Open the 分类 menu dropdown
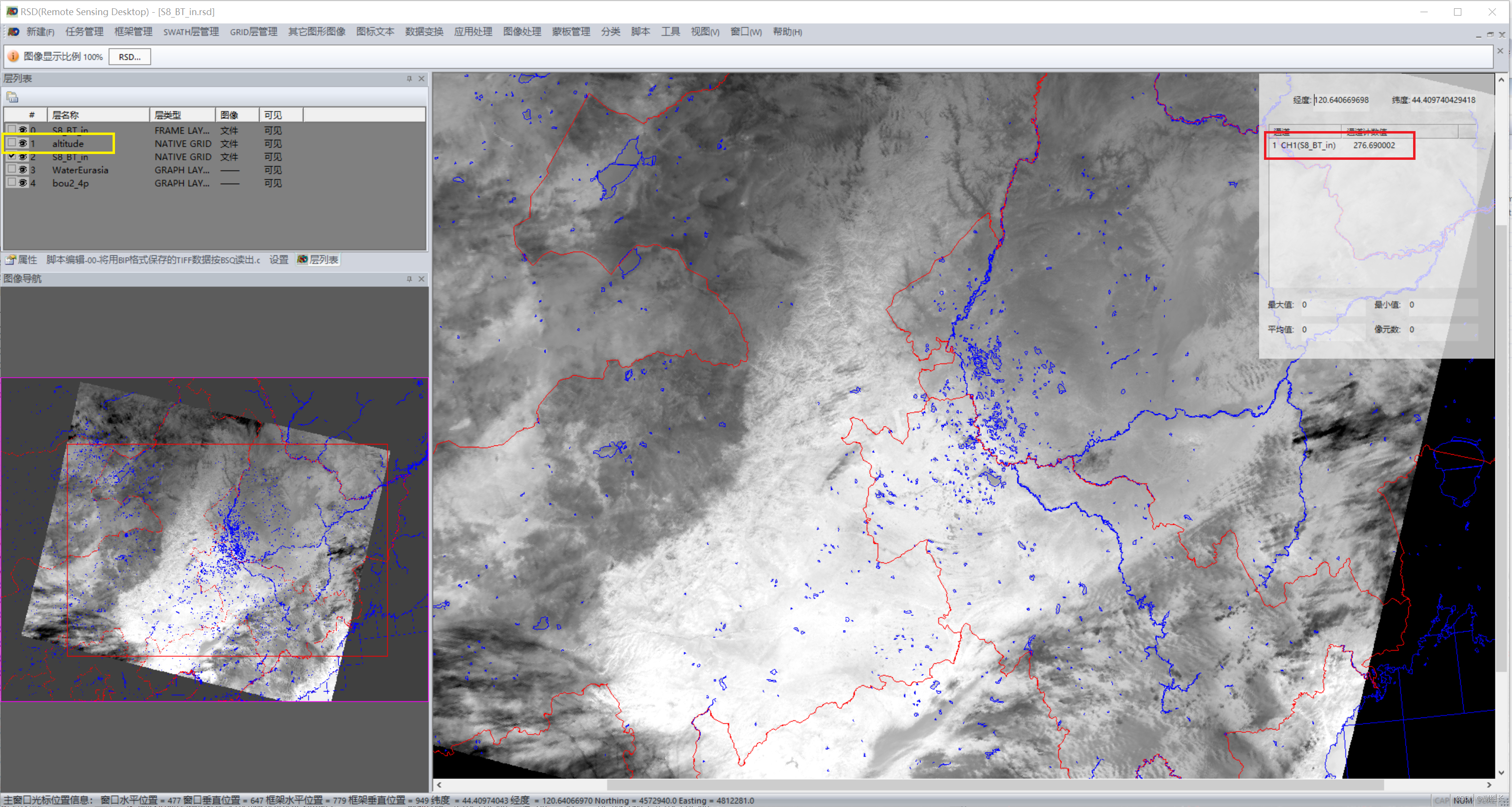The height and width of the screenshot is (807, 1512). (x=610, y=32)
